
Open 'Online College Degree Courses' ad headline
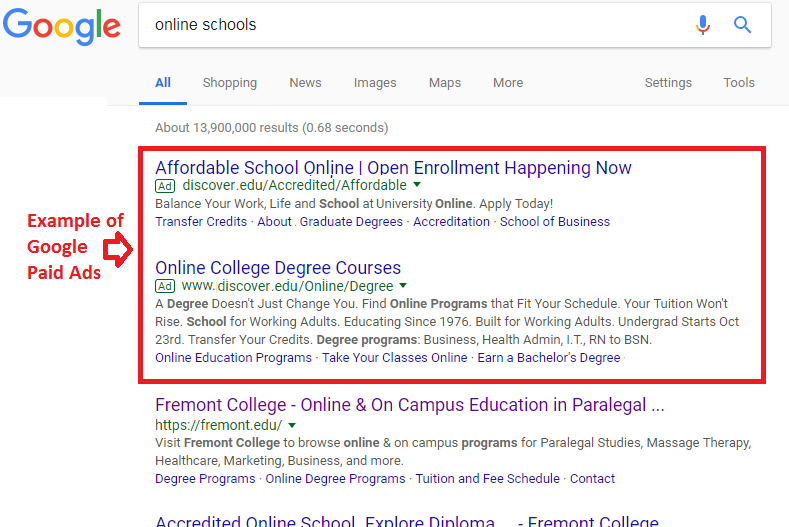(x=278, y=268)
